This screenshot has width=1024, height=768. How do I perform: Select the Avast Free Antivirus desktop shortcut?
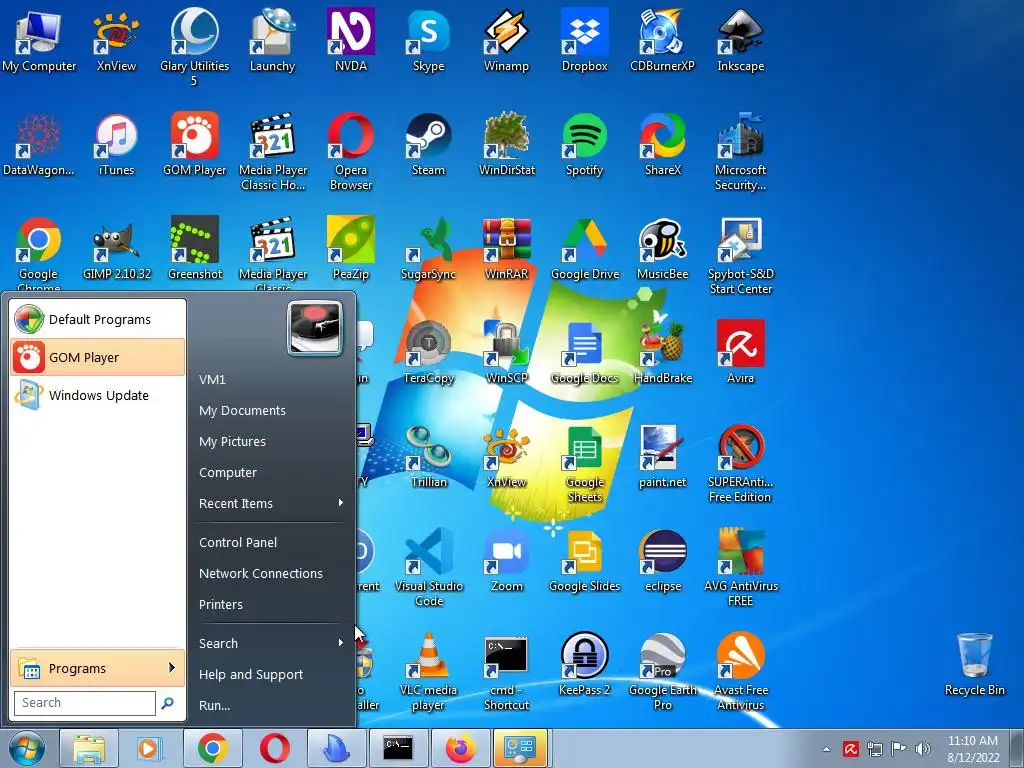(741, 671)
